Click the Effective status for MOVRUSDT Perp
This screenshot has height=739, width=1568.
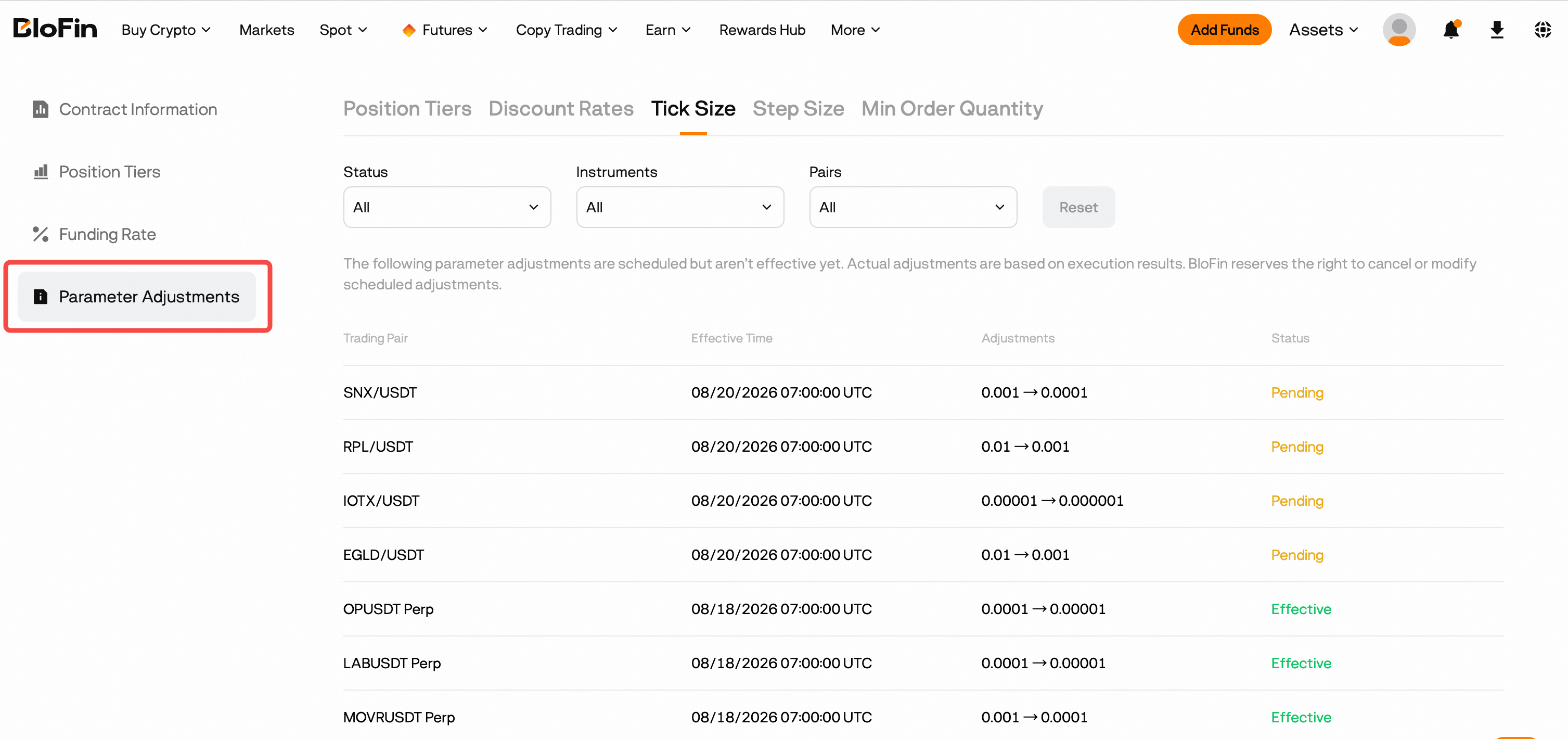pyautogui.click(x=1301, y=718)
